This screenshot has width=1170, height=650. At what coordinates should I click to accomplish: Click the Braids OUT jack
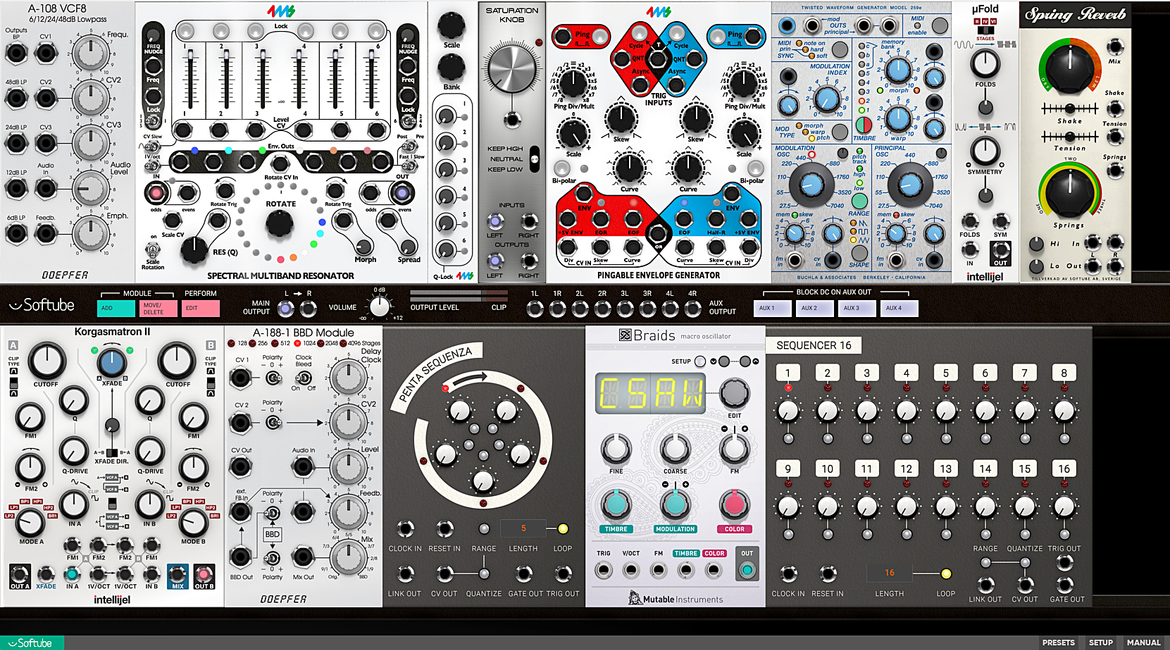pos(747,571)
